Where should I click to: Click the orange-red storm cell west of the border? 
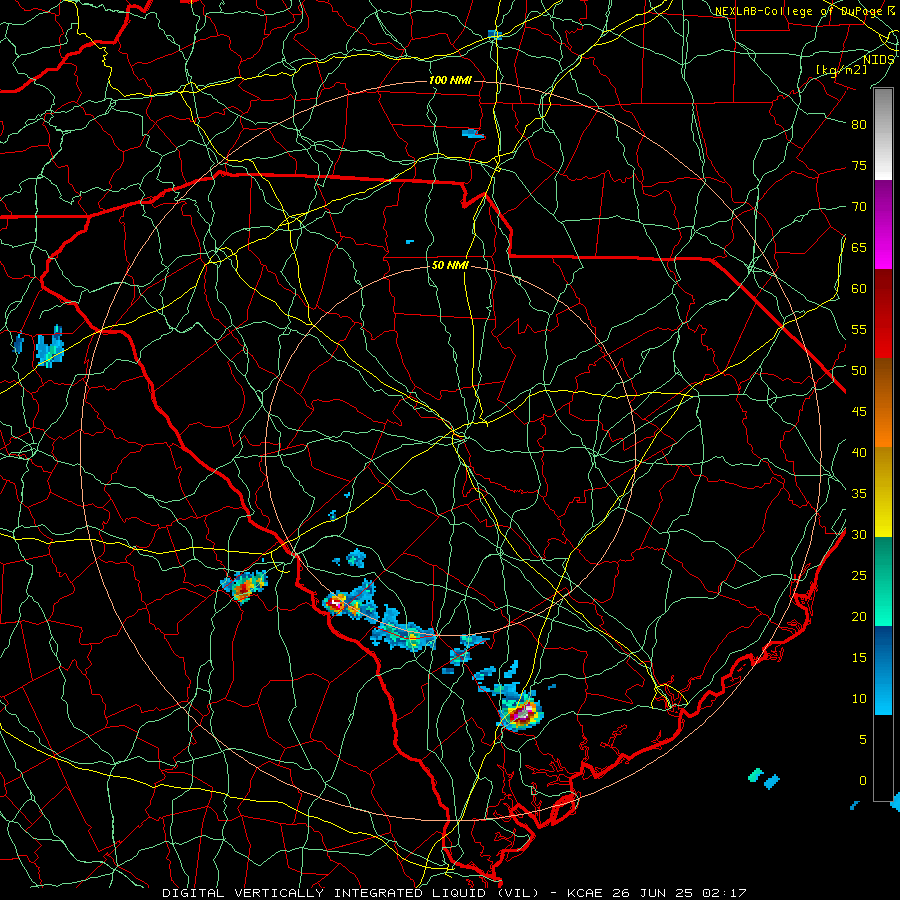pyautogui.click(x=245, y=587)
